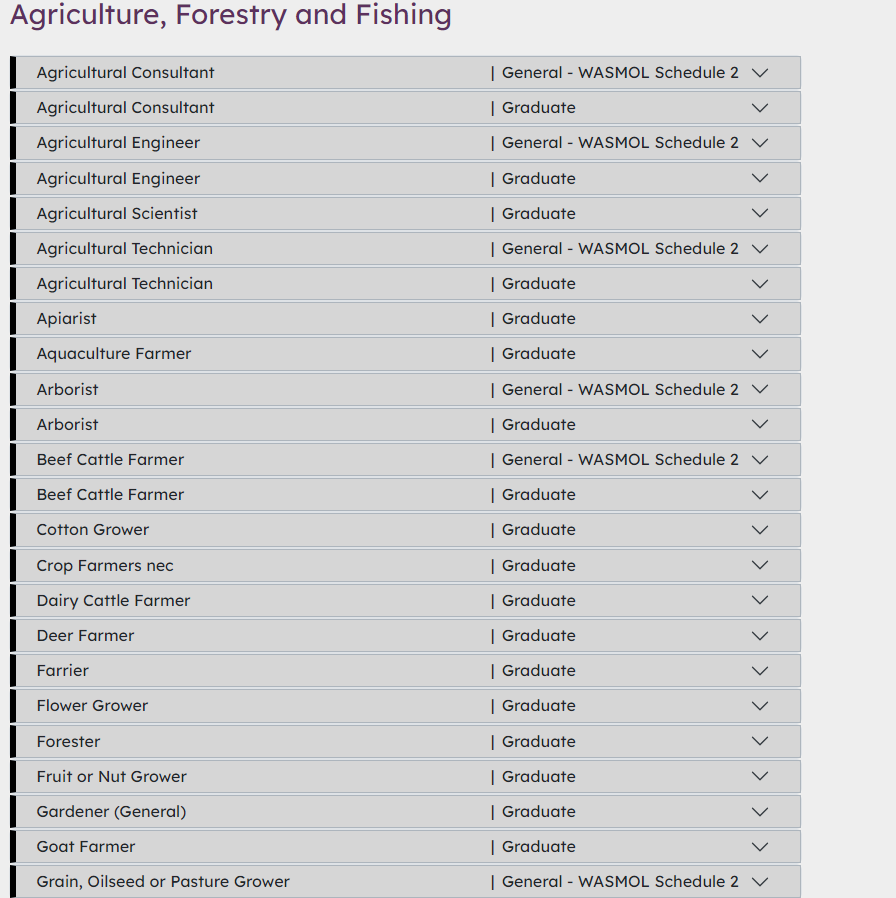The image size is (896, 898).
Task: Click the chevron on the Apiarist row
Action: coord(760,319)
